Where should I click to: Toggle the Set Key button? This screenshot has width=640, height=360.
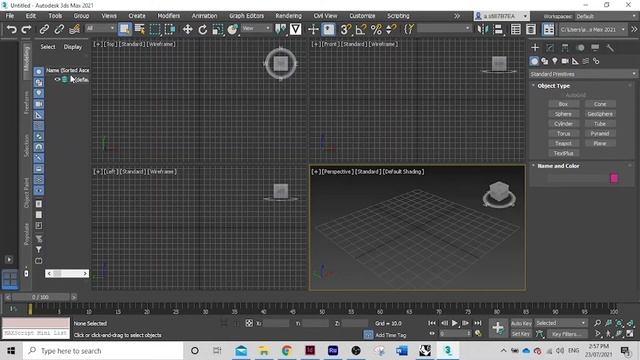point(521,334)
